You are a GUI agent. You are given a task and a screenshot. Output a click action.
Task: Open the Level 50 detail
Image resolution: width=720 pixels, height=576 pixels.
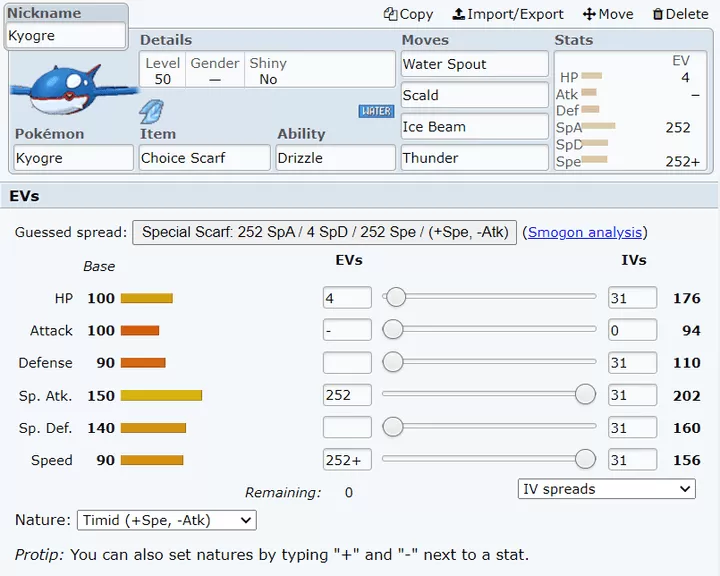click(163, 71)
